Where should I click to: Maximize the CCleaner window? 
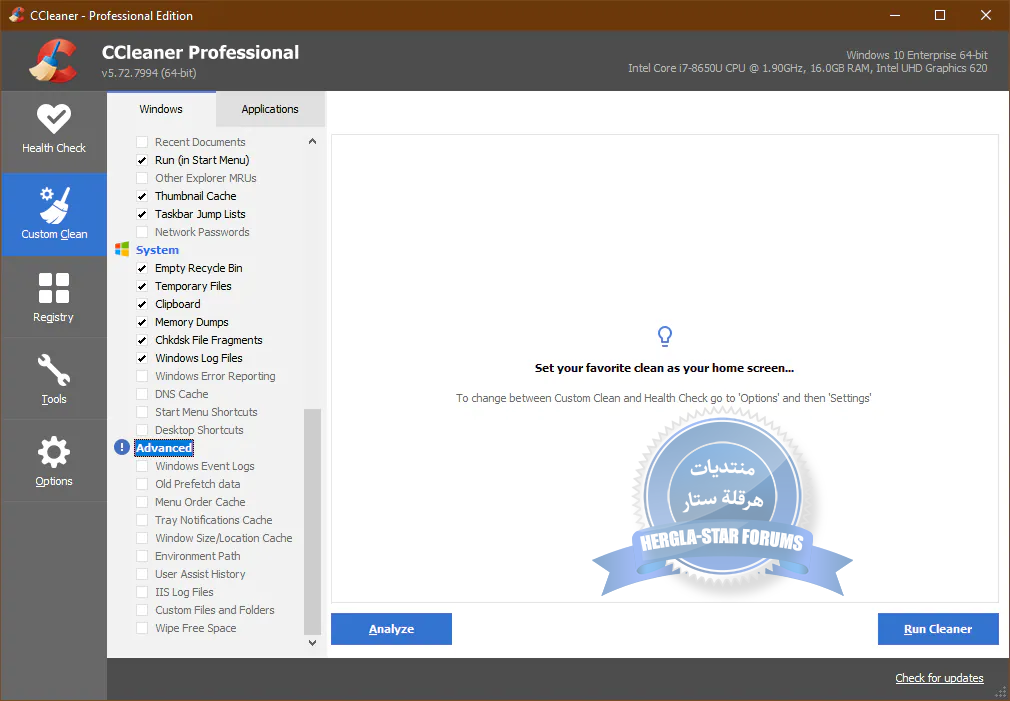point(940,15)
